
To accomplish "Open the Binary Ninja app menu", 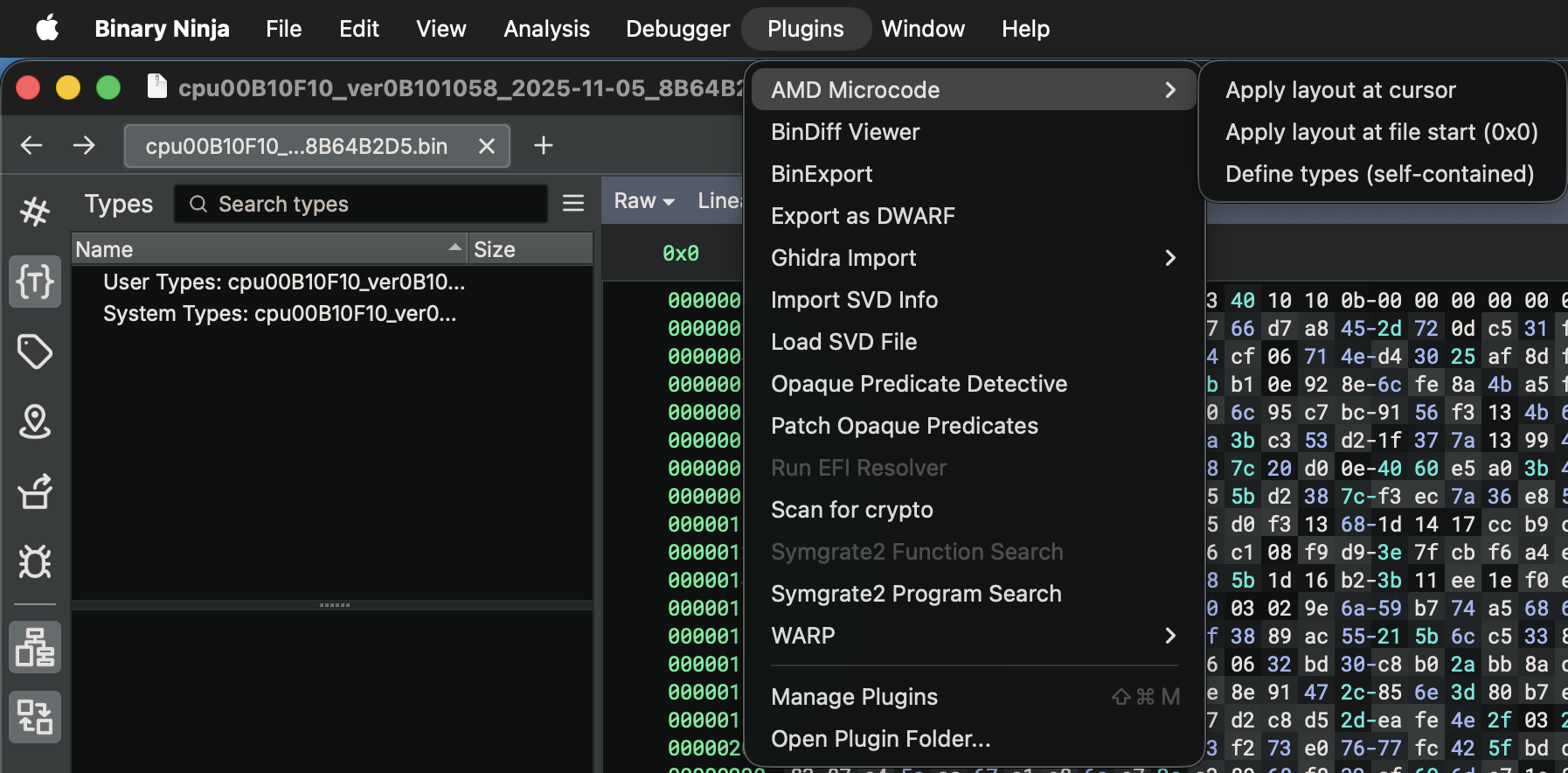I will pos(163,29).
